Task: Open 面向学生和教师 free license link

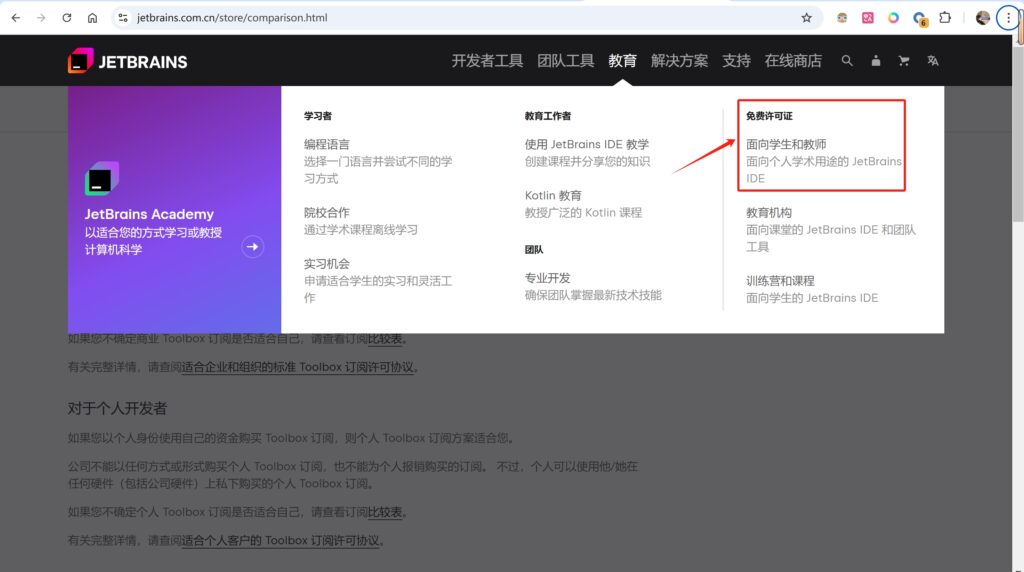Action: point(786,144)
